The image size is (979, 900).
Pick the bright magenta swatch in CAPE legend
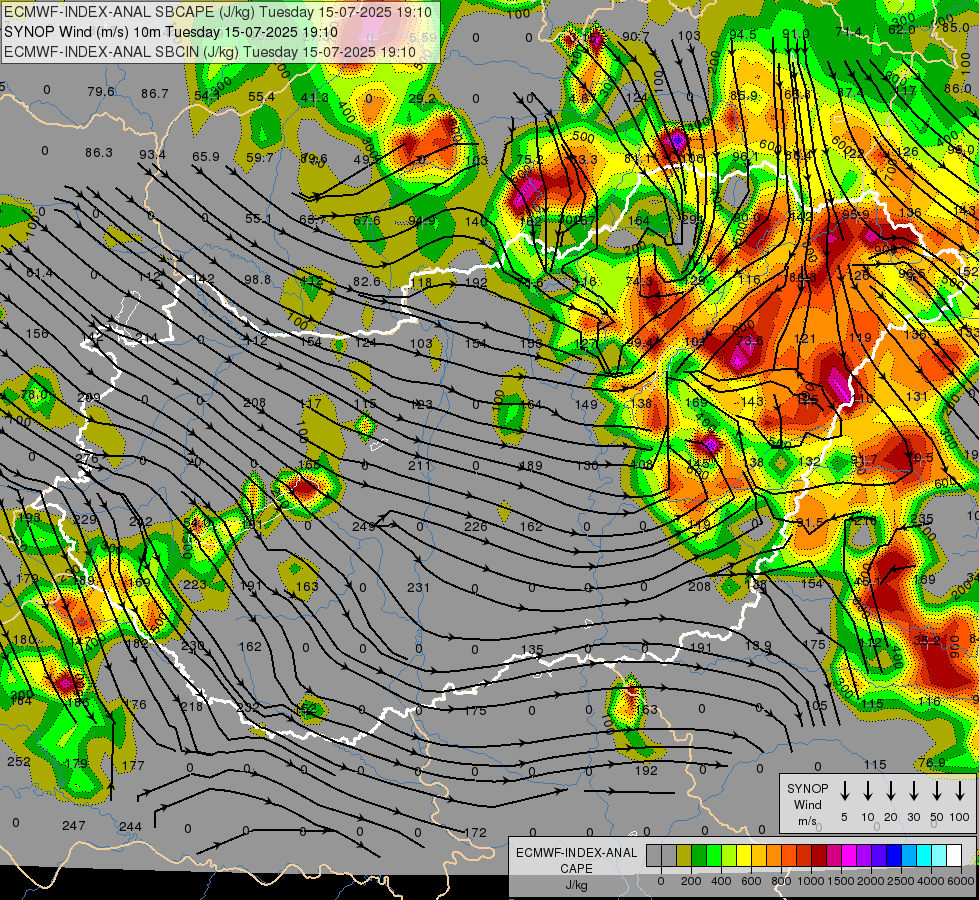point(849,855)
